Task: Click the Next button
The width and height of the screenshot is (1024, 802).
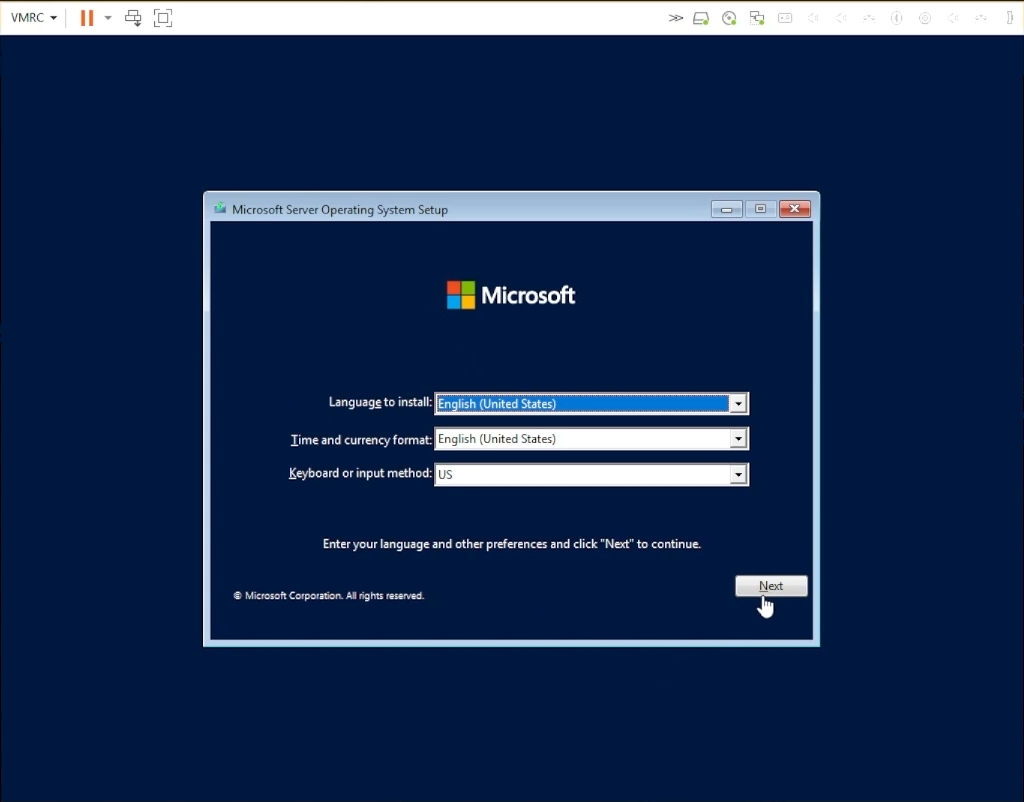Action: [770, 586]
